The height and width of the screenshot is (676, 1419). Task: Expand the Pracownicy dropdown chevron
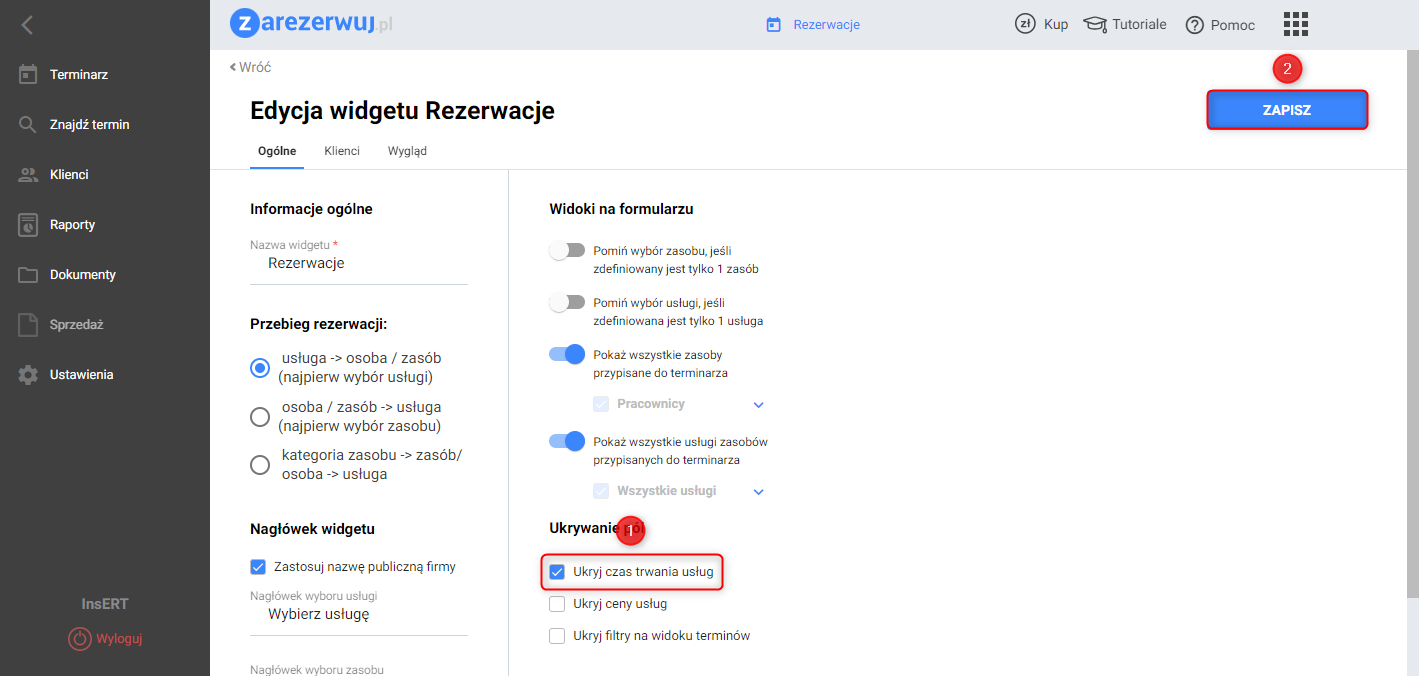coord(758,405)
